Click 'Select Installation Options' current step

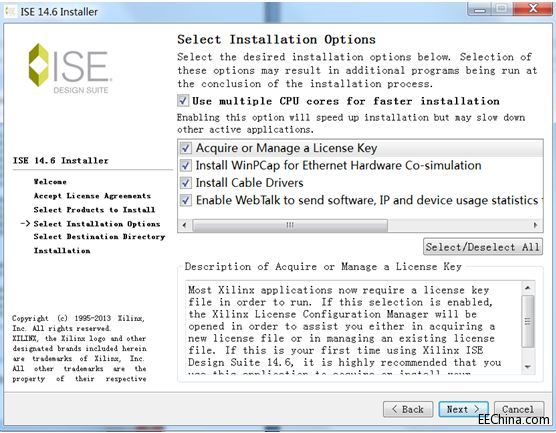click(x=97, y=224)
